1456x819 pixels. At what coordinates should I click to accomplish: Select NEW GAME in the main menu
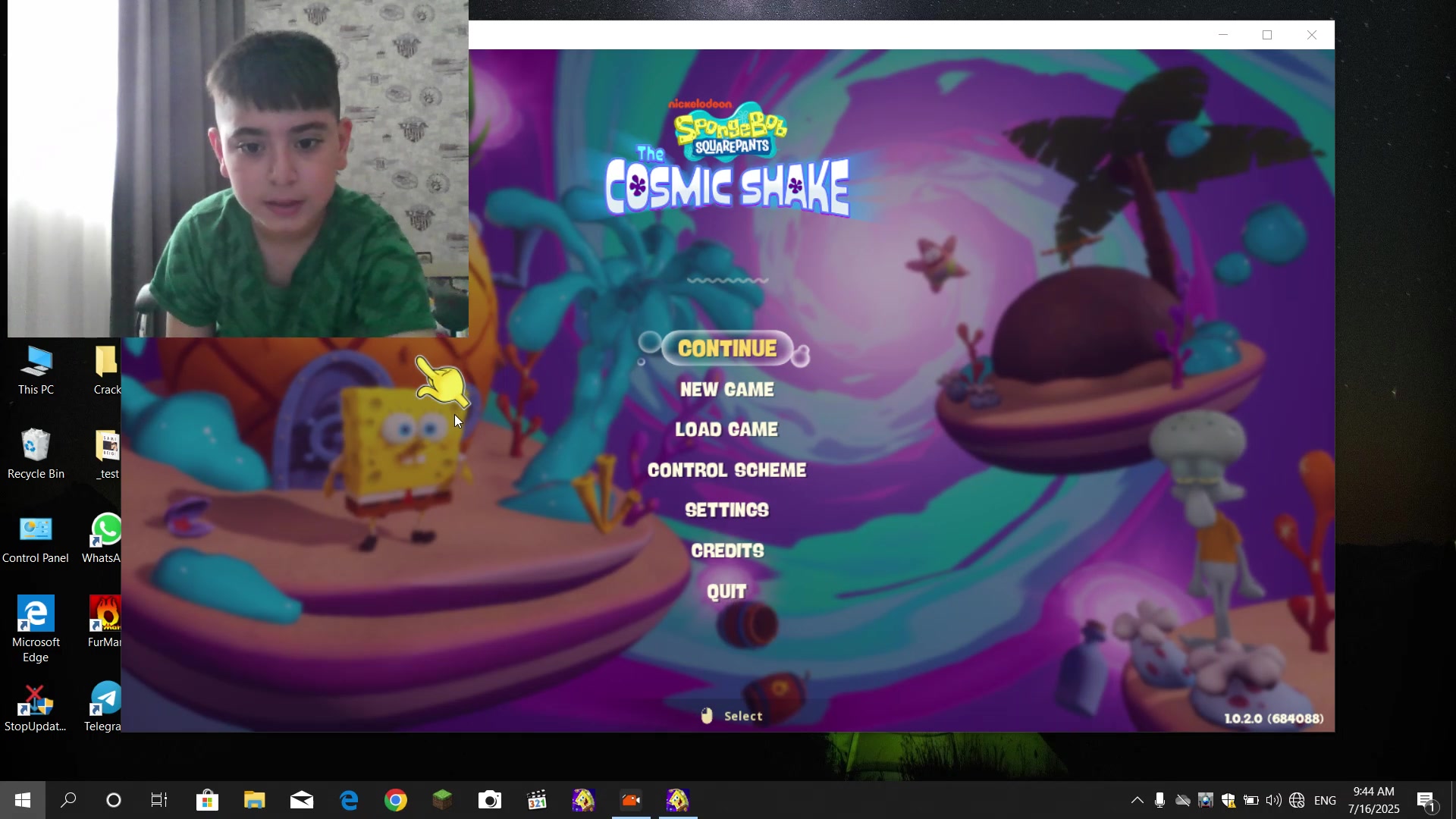tap(726, 390)
